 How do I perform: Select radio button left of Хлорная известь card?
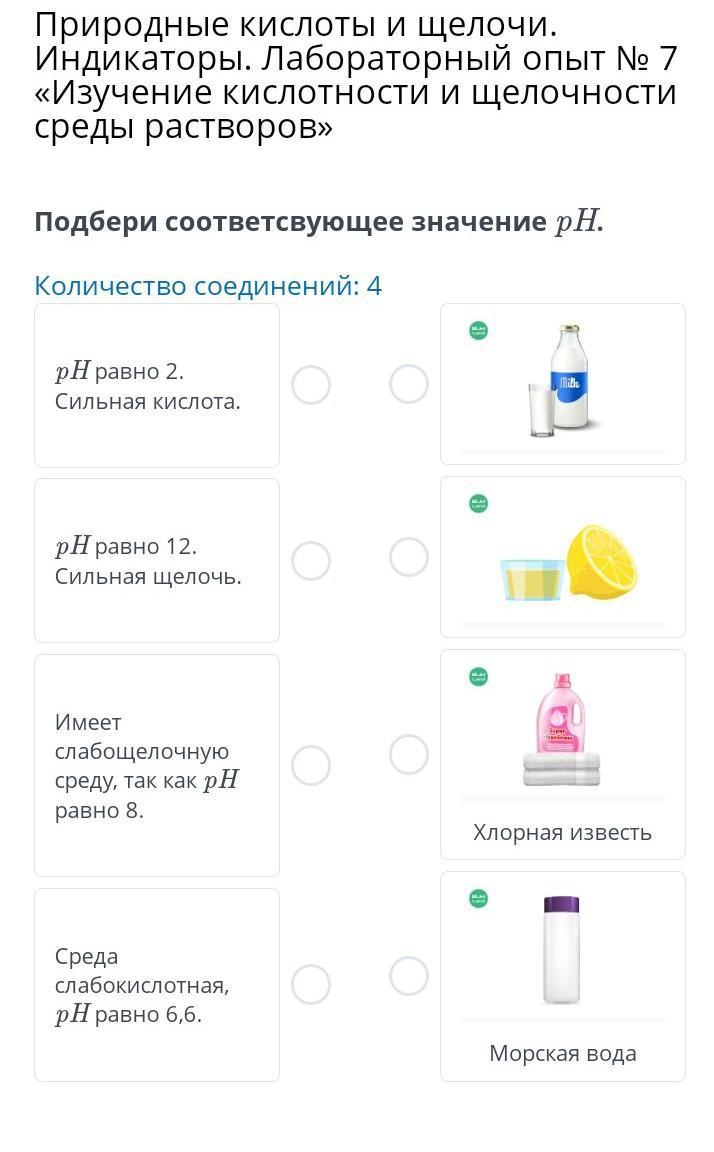(x=409, y=754)
